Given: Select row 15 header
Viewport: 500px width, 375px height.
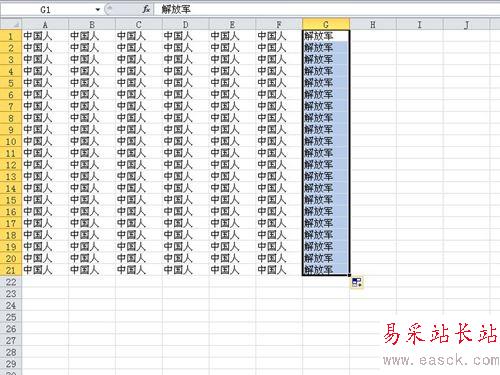Looking at the screenshot, I should click(11, 200).
